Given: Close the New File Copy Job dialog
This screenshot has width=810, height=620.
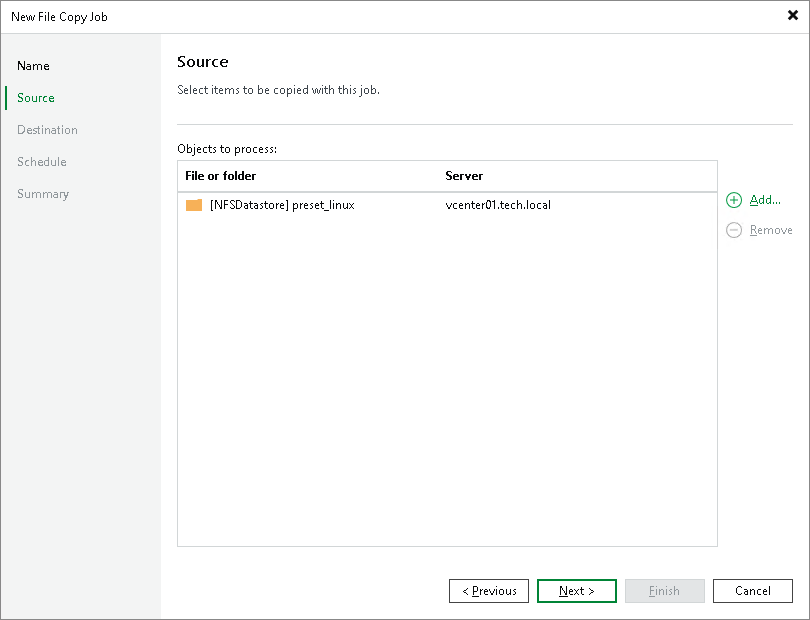Looking at the screenshot, I should click(x=792, y=16).
